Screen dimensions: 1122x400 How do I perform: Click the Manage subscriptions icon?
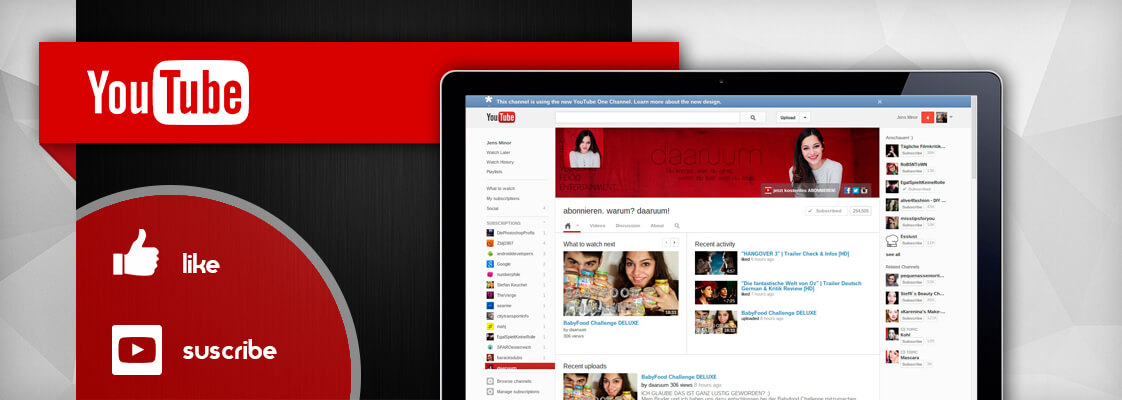tap(490, 391)
